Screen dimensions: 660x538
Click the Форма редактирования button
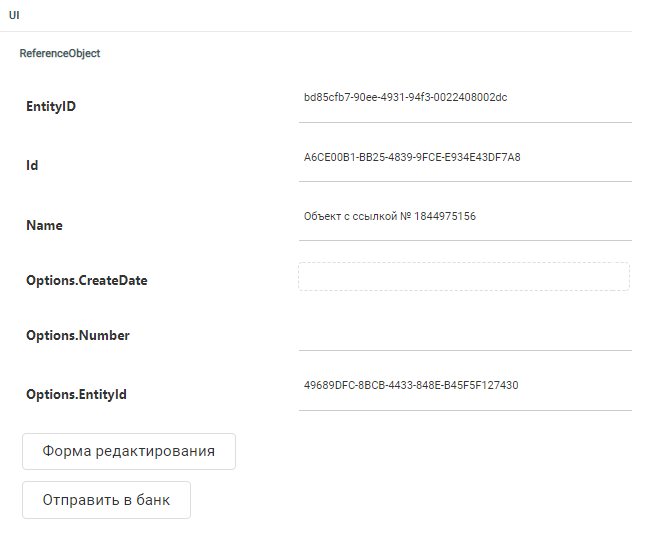pos(128,451)
